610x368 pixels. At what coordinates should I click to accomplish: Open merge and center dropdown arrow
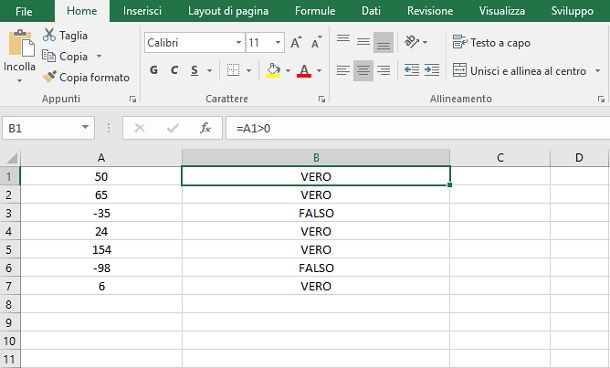(x=598, y=71)
